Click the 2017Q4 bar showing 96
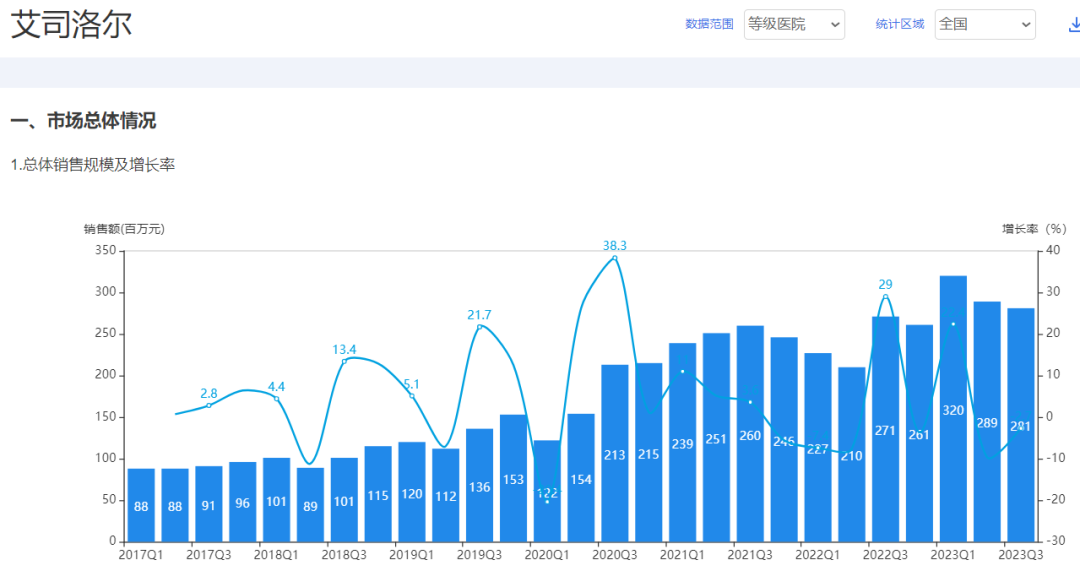The image size is (1080, 571). click(242, 501)
